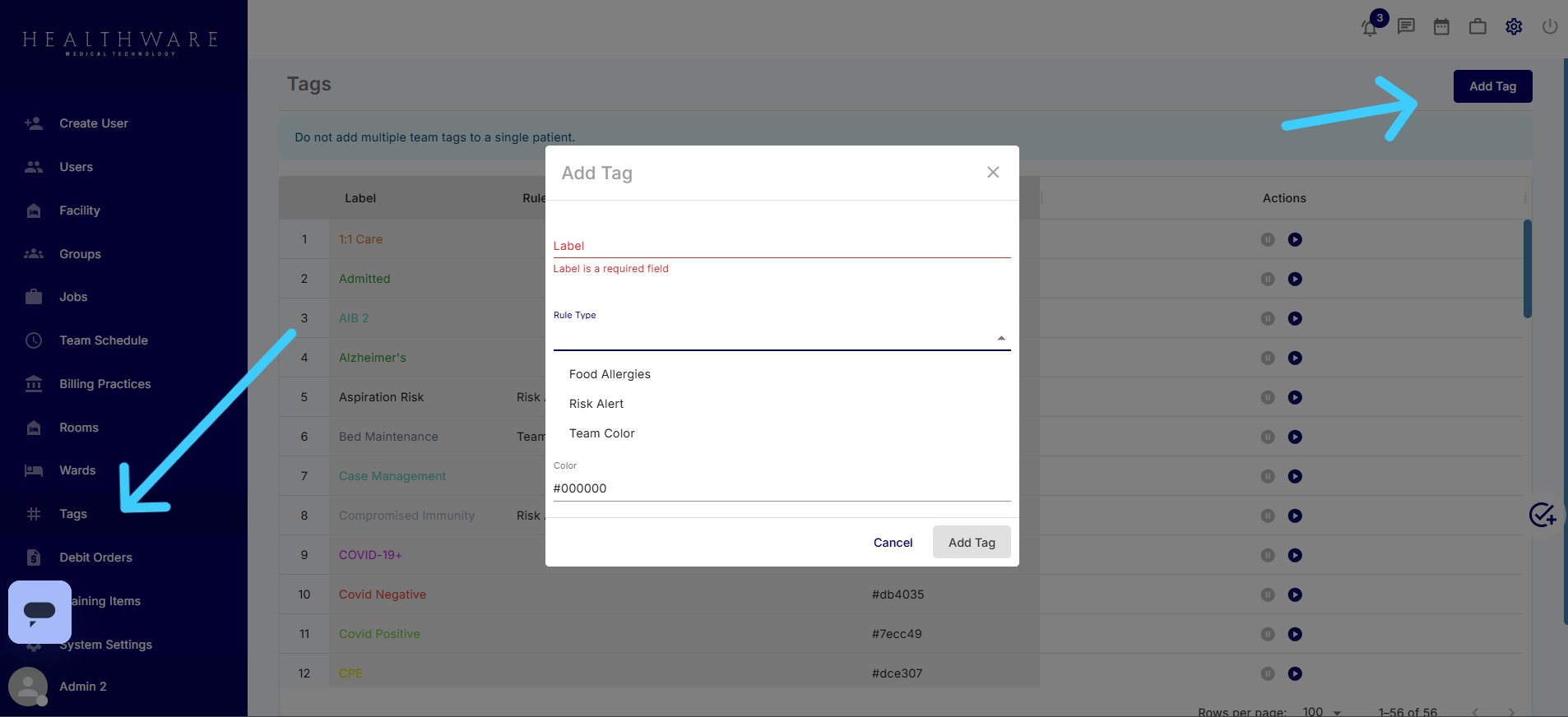
Task: Open the chatbot widget icon
Action: [39, 612]
